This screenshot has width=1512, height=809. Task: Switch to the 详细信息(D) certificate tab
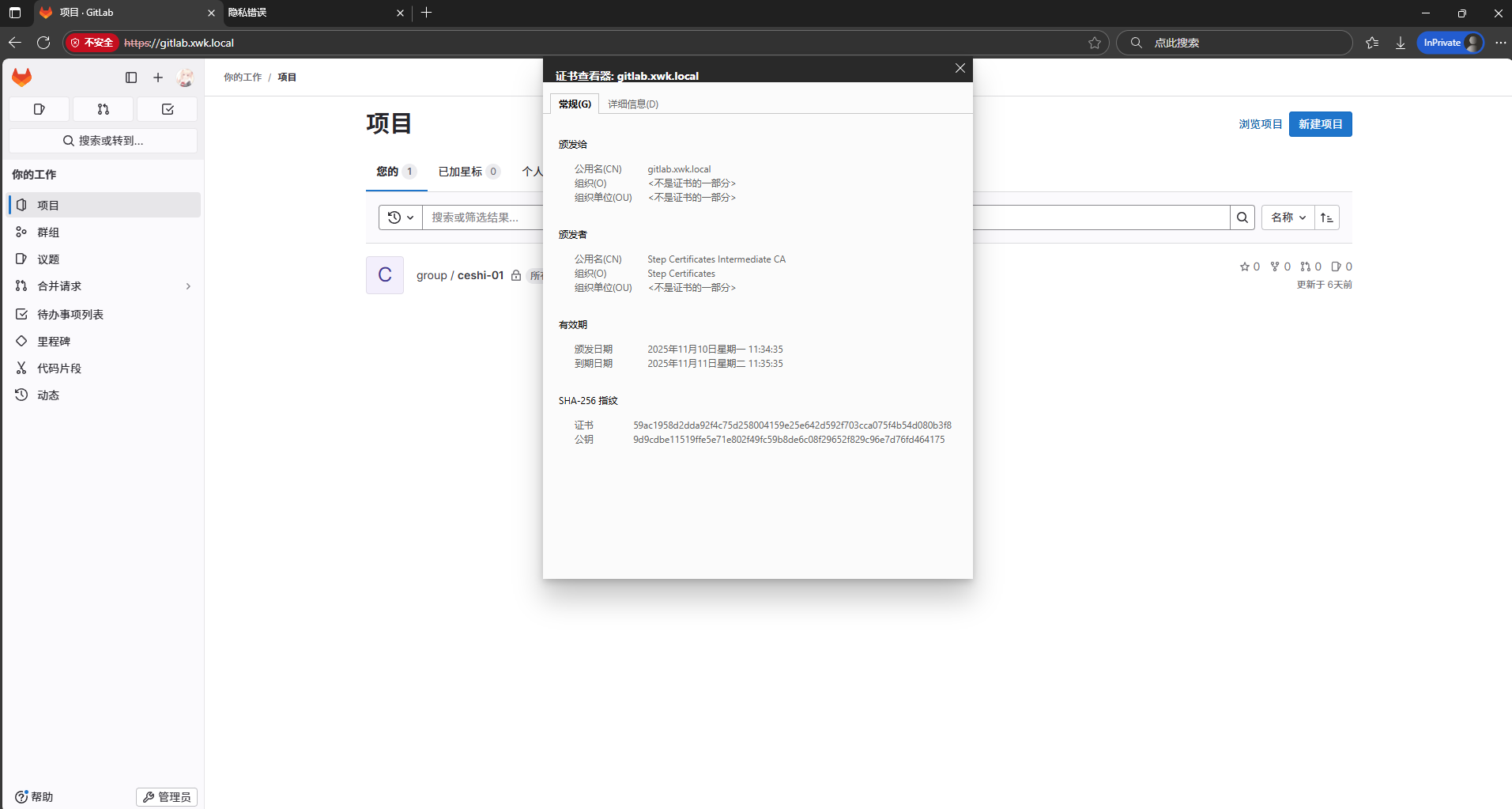click(x=633, y=104)
